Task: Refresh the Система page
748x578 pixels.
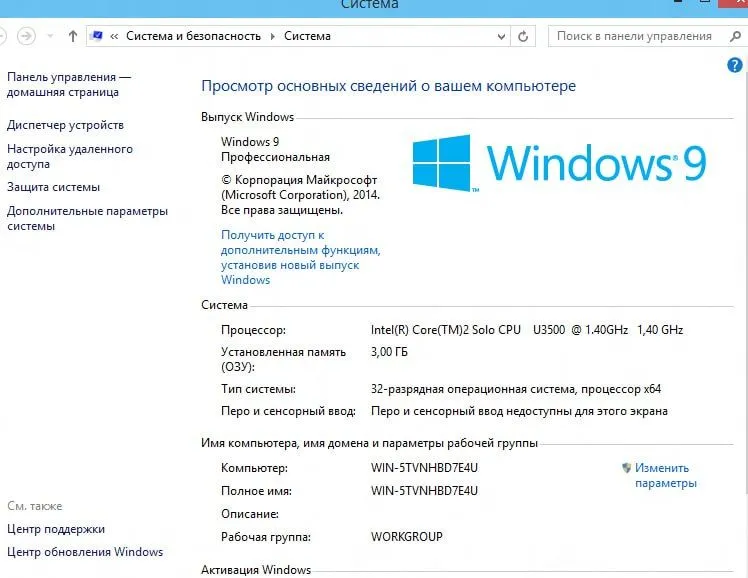Action: tap(523, 36)
